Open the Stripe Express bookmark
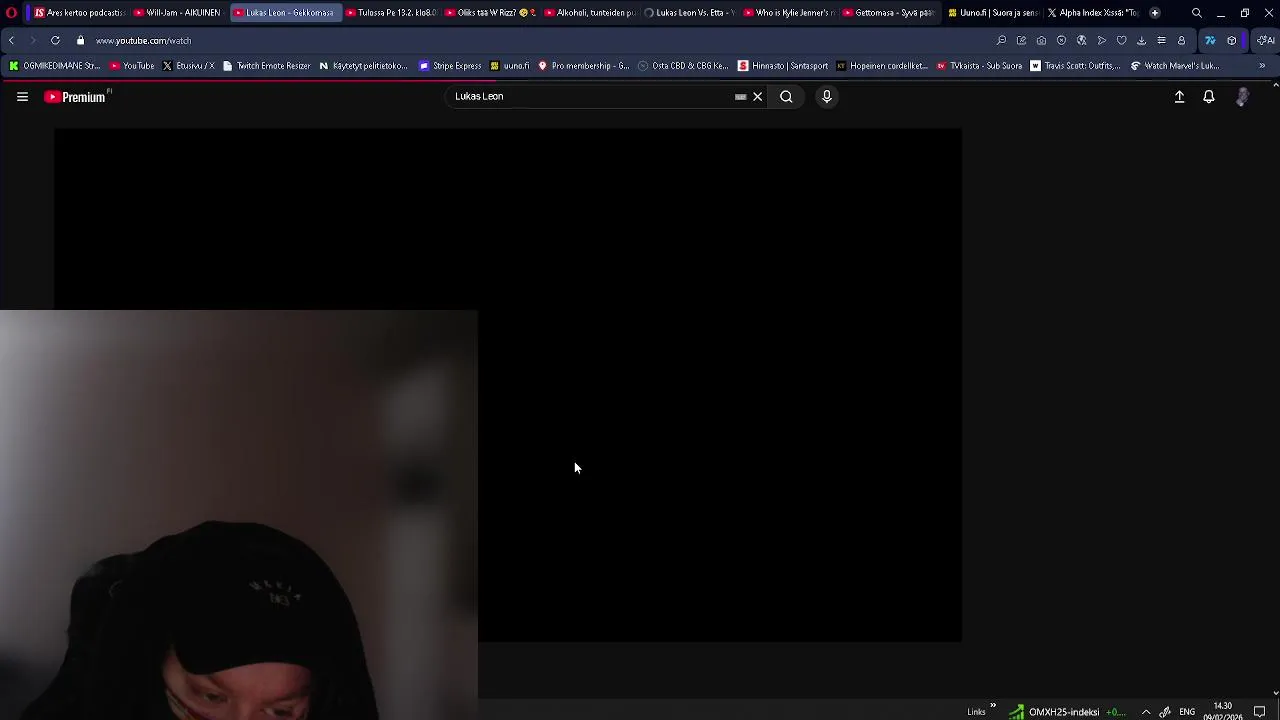 (x=450, y=66)
